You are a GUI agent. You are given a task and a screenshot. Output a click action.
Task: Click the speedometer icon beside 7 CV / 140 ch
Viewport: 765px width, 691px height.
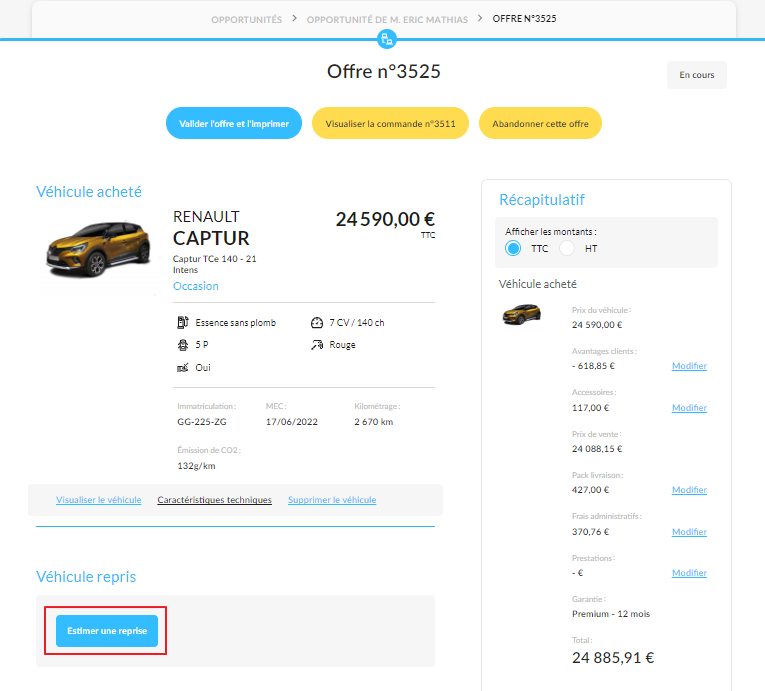pos(317,323)
